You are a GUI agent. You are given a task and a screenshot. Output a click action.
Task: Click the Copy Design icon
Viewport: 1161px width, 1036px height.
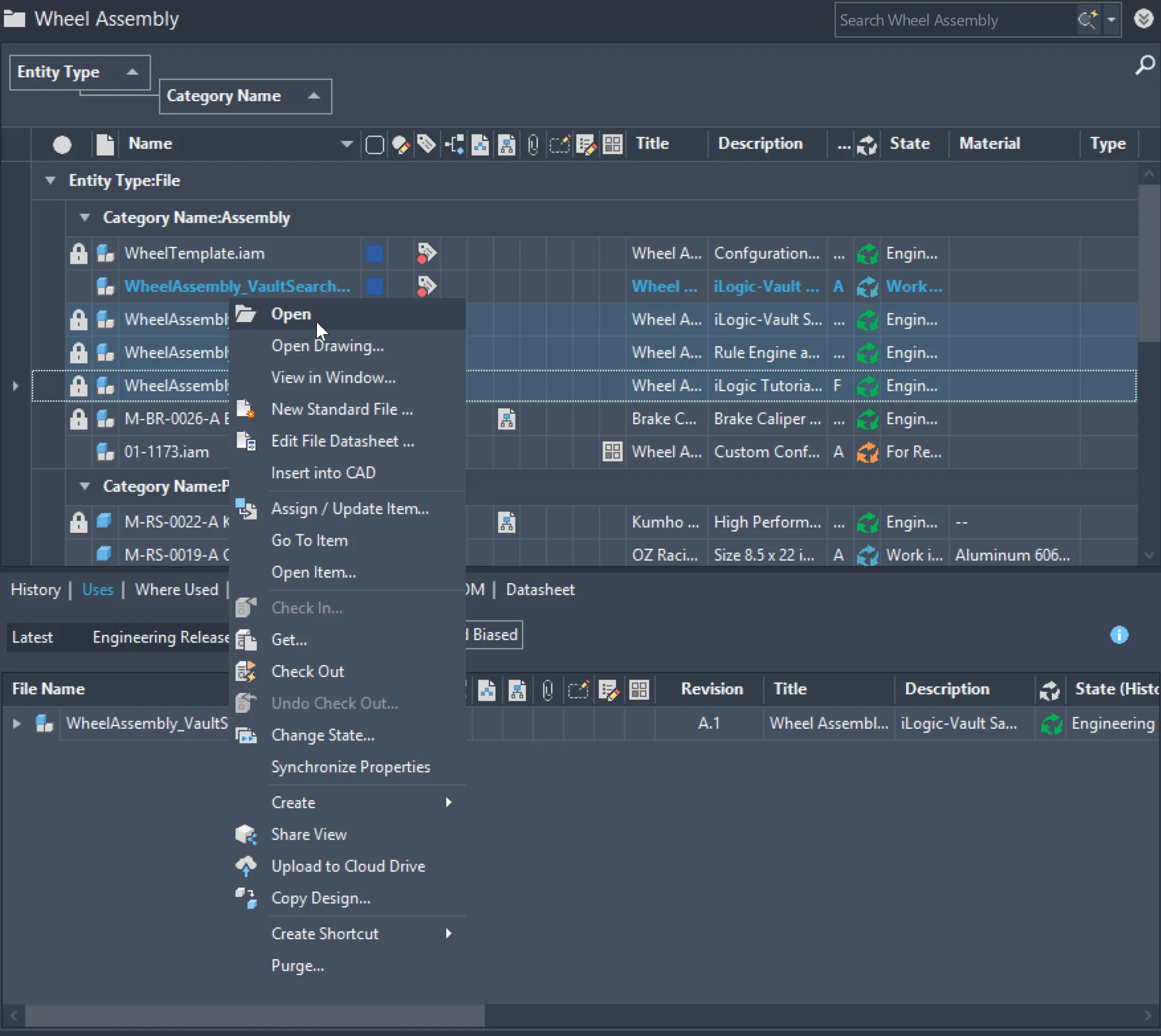(246, 898)
